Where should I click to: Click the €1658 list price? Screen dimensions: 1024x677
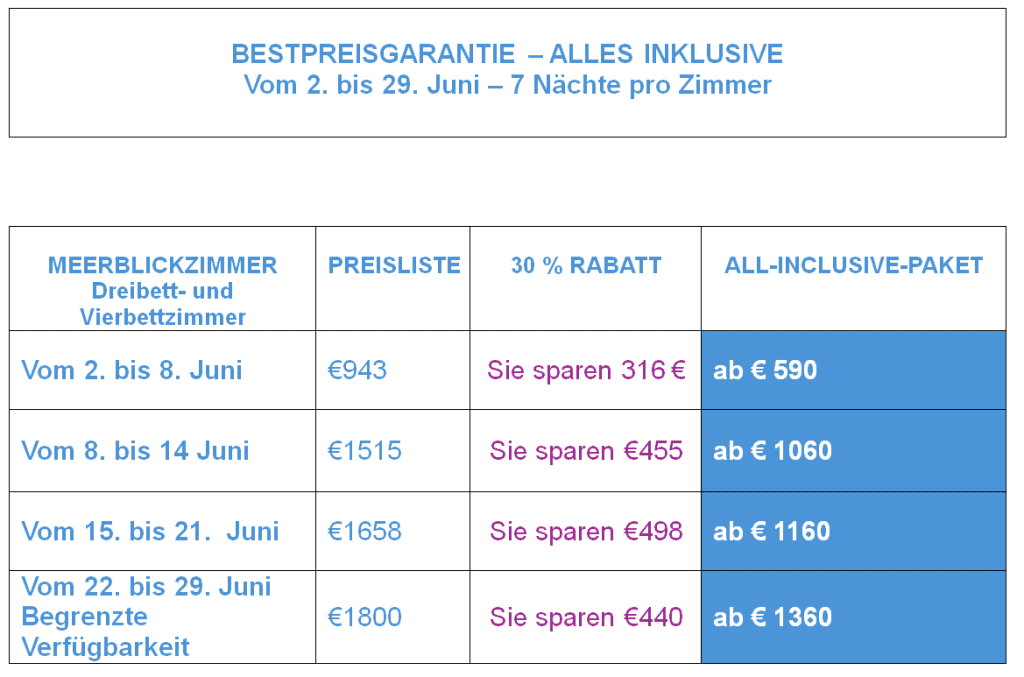coord(365,531)
